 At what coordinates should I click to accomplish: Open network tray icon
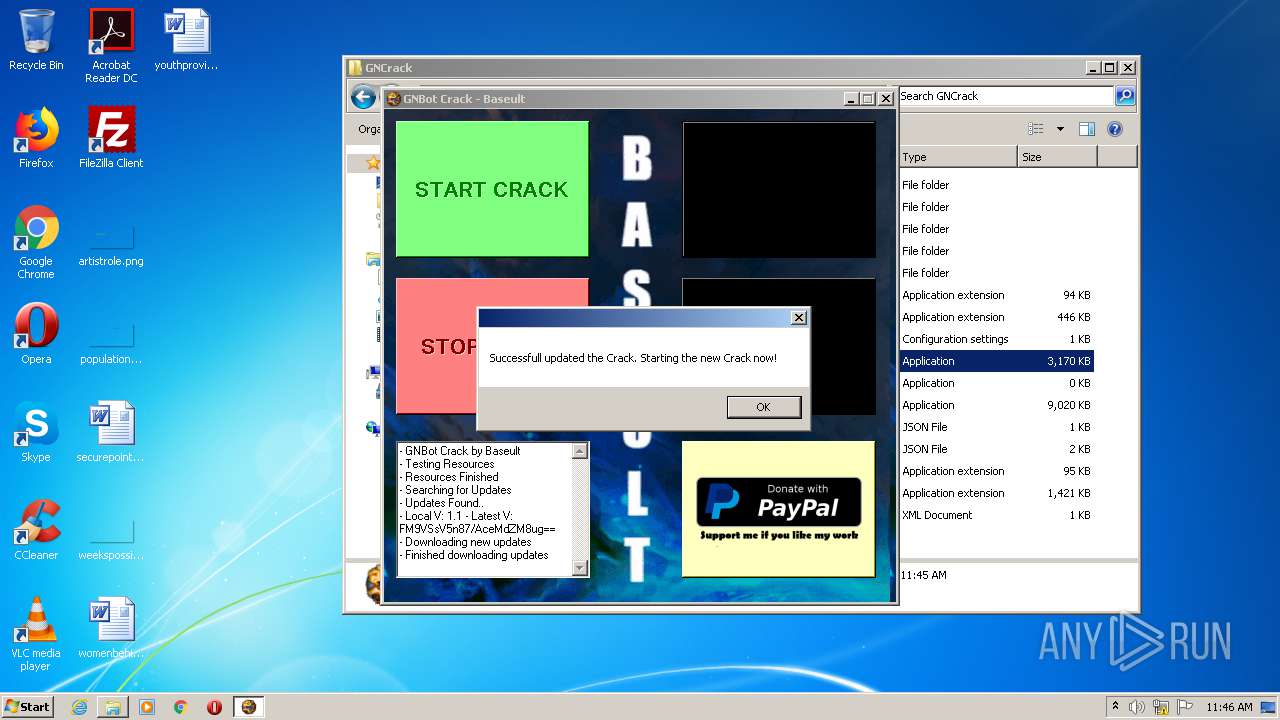click(x=1161, y=707)
